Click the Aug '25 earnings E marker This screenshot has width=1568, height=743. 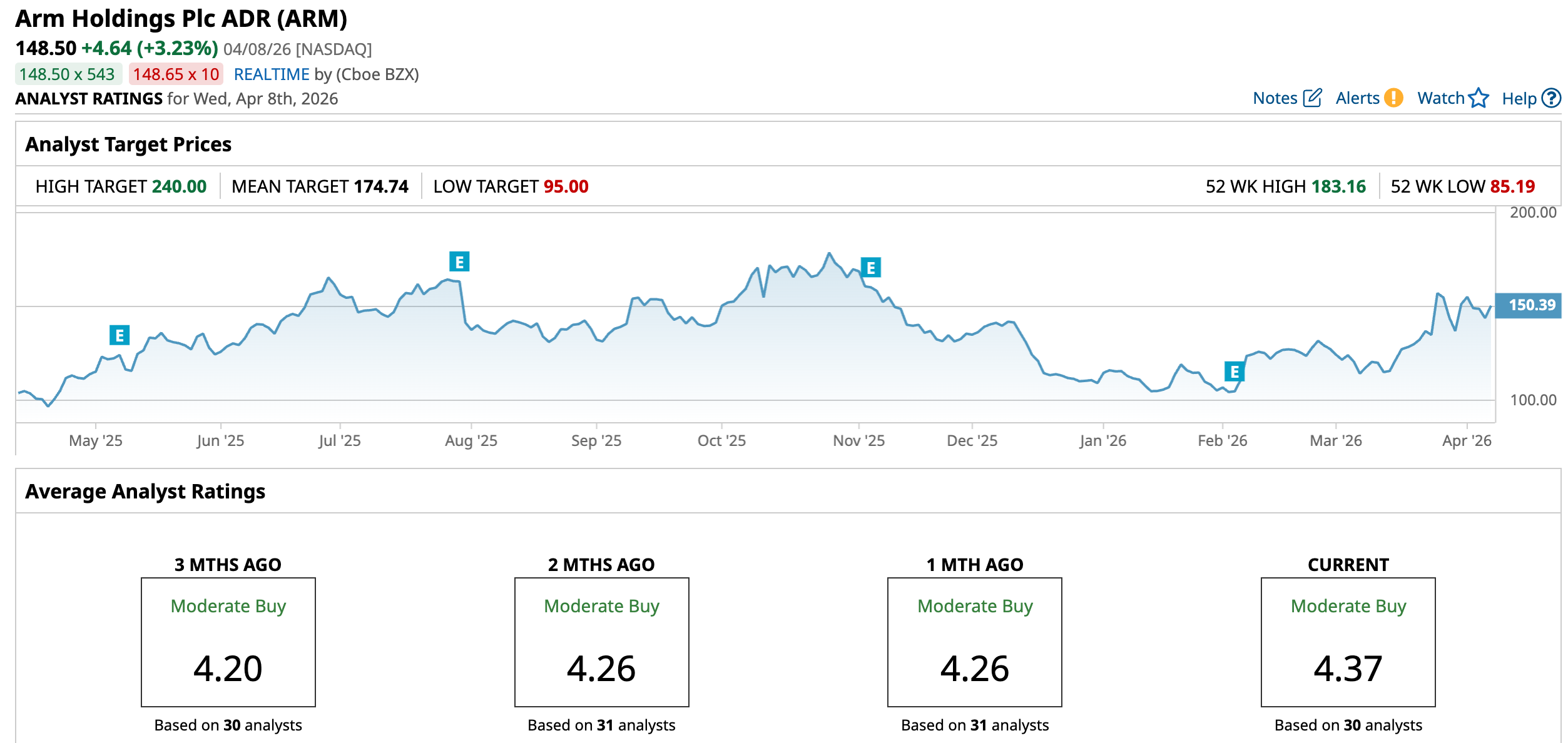459,261
